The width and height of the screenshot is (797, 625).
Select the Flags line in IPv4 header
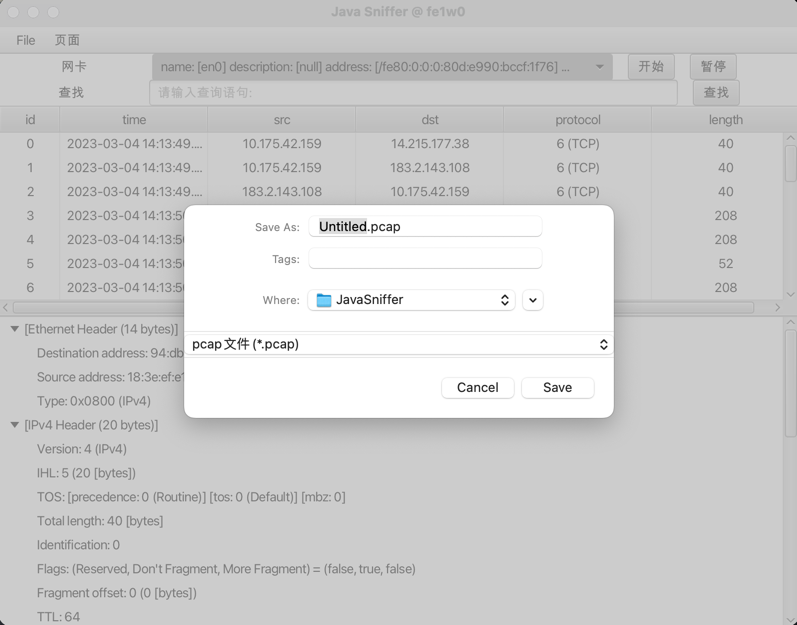click(x=226, y=569)
